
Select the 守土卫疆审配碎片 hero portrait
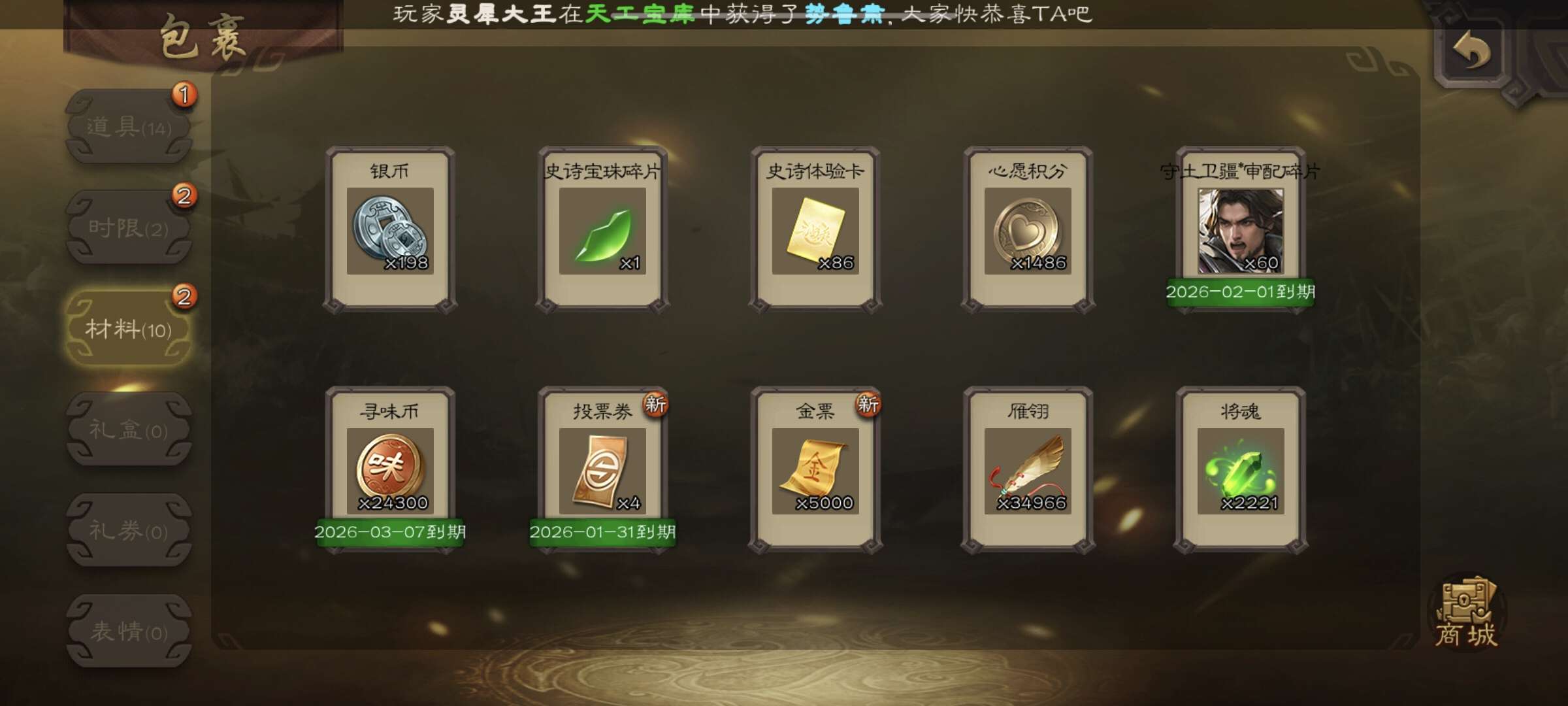(1240, 230)
